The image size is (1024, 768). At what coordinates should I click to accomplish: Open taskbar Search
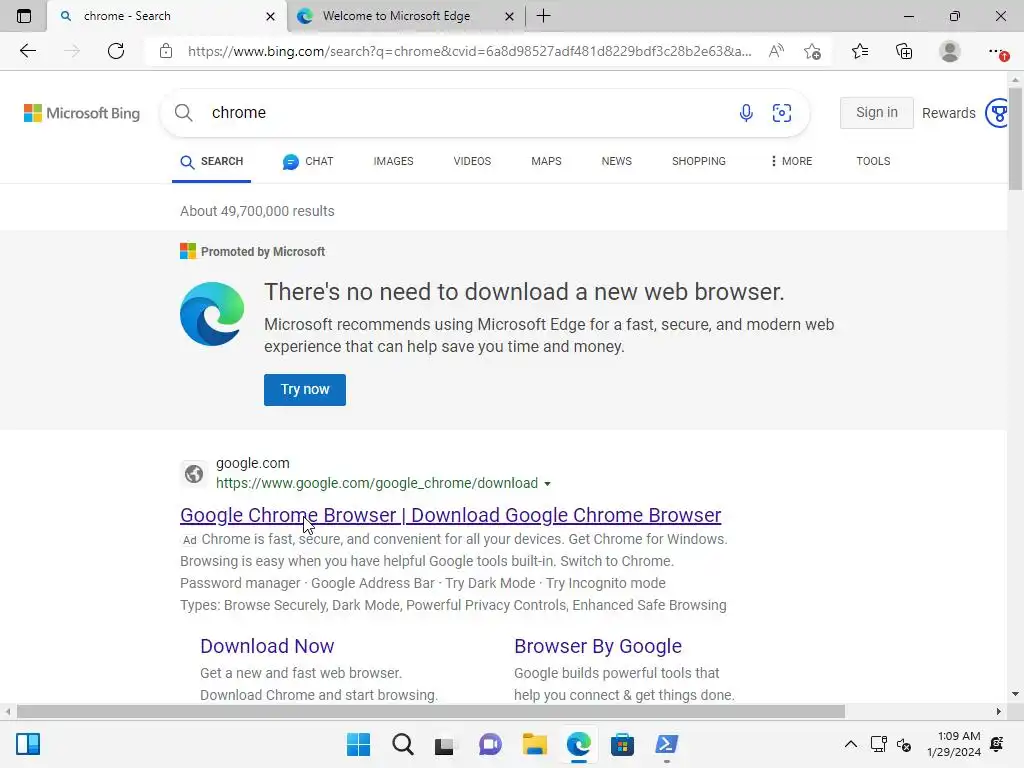click(x=403, y=744)
